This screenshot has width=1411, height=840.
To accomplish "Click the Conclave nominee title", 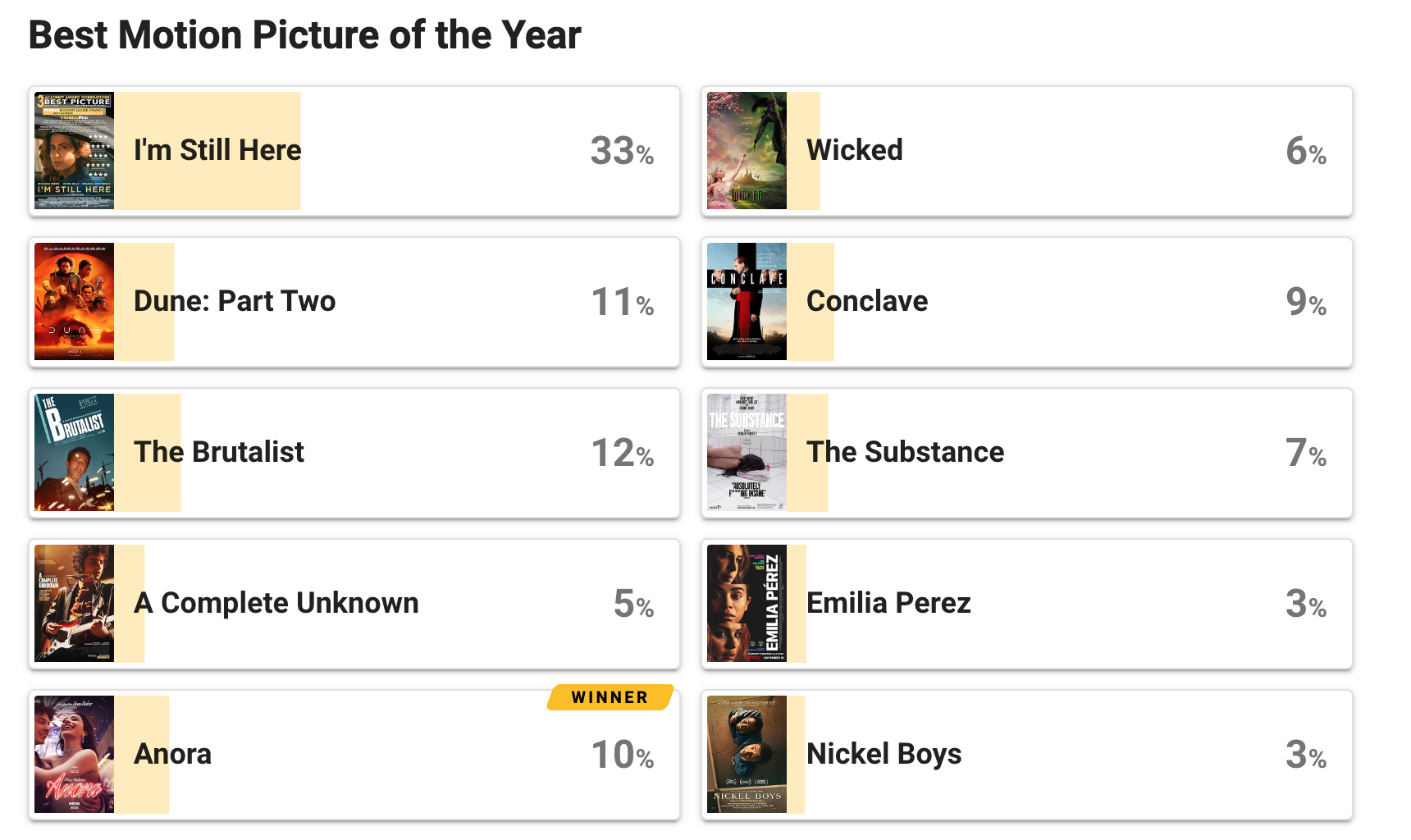I will point(867,302).
